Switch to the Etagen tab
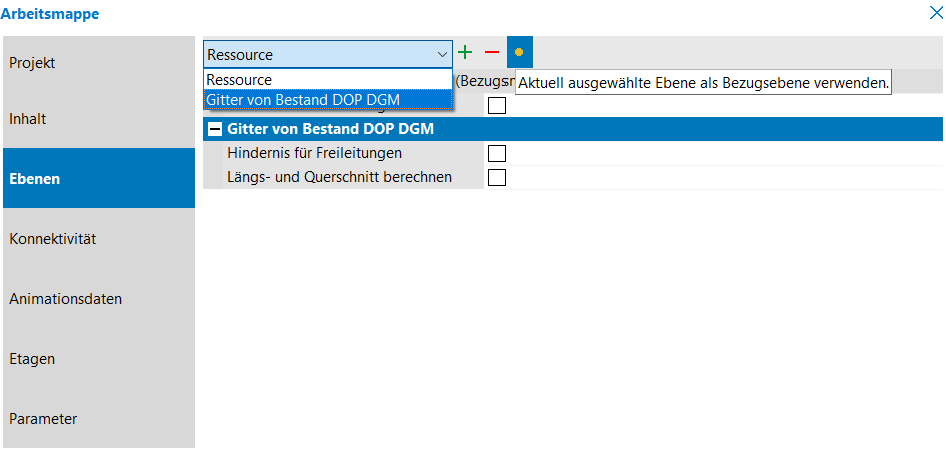946x475 pixels. (x=99, y=359)
